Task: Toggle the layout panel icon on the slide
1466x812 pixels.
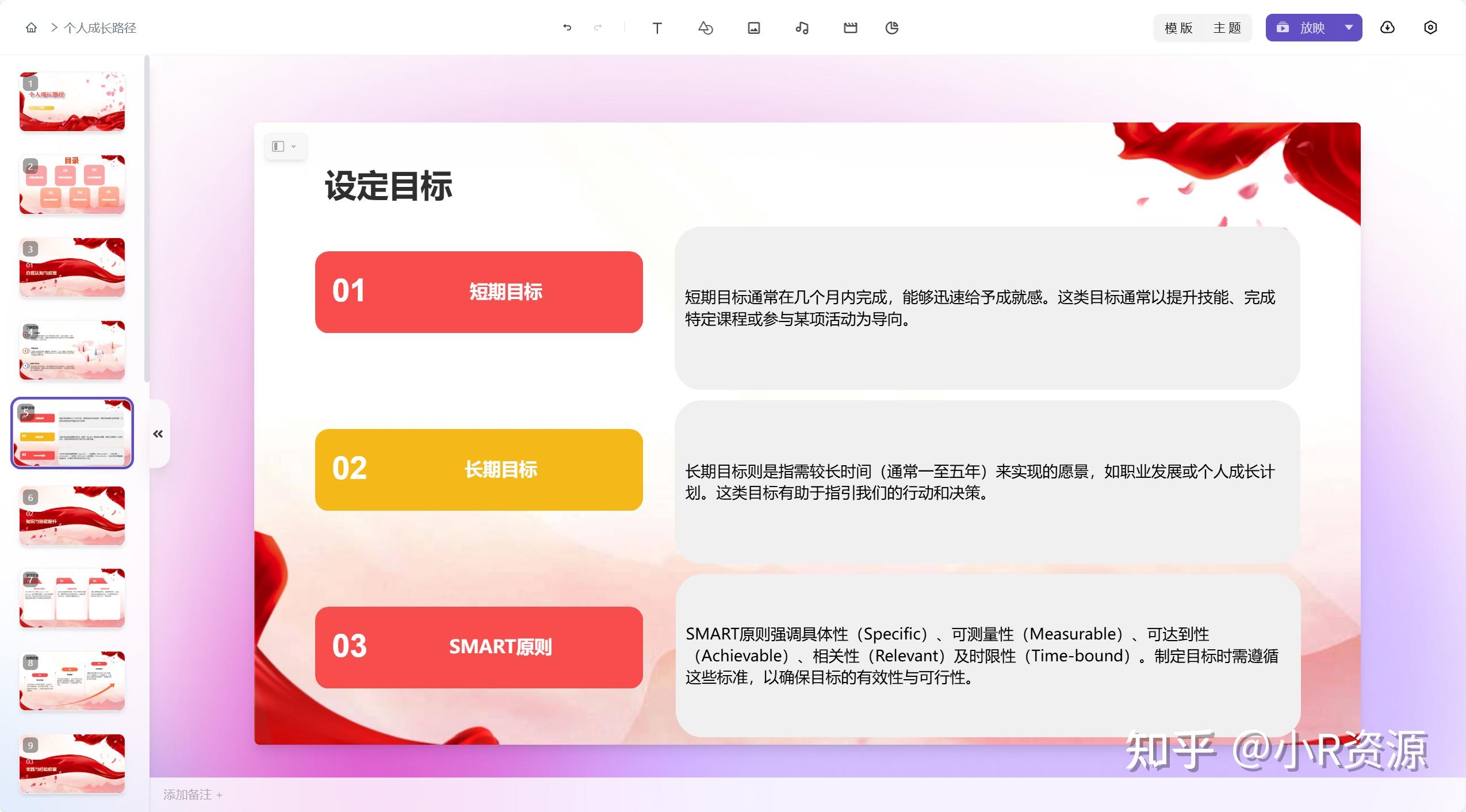Action: (x=279, y=146)
